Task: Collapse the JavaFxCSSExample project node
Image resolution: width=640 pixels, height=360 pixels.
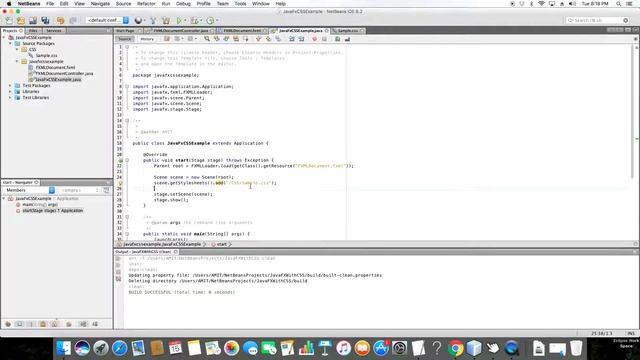Action: (x=4, y=38)
